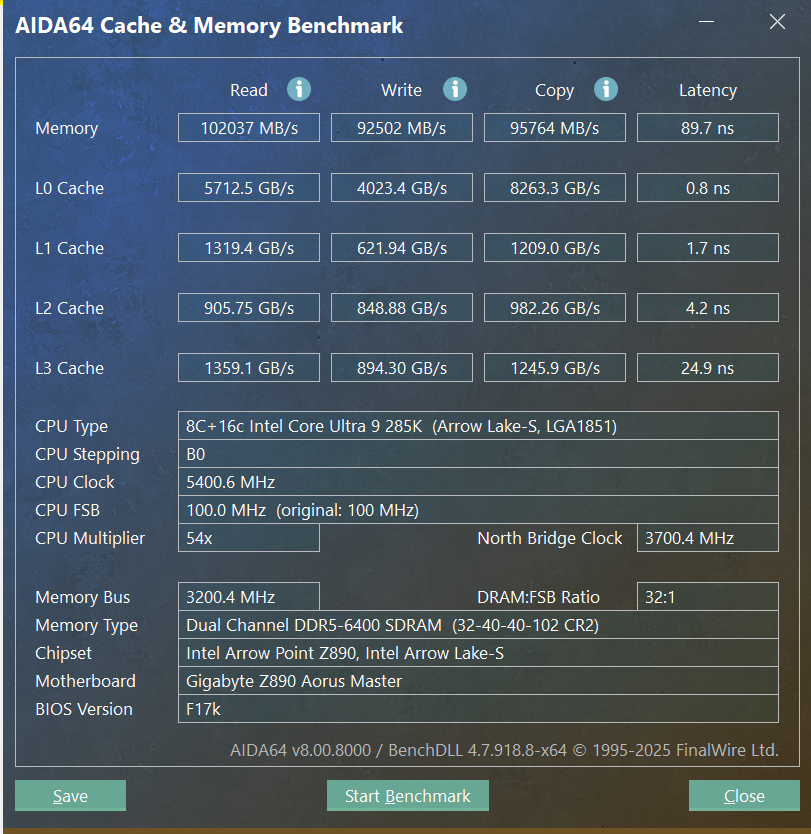Select the Memory Latency value field
This screenshot has width=811, height=834.
click(707, 128)
